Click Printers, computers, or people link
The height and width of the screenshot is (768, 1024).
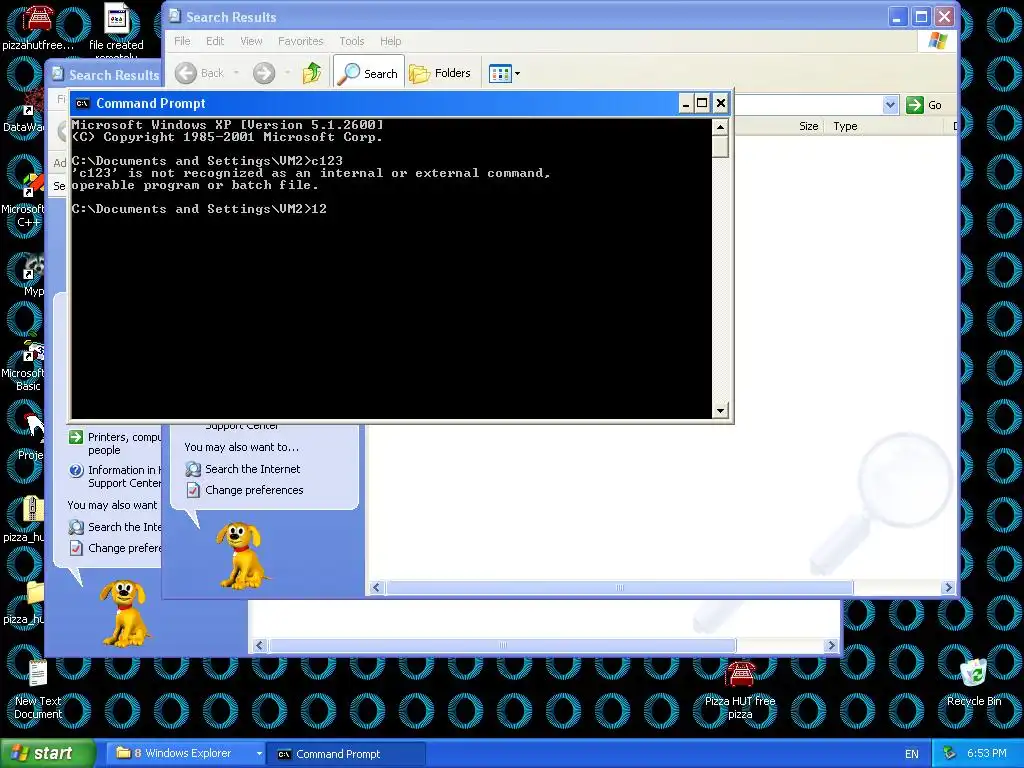click(124, 443)
